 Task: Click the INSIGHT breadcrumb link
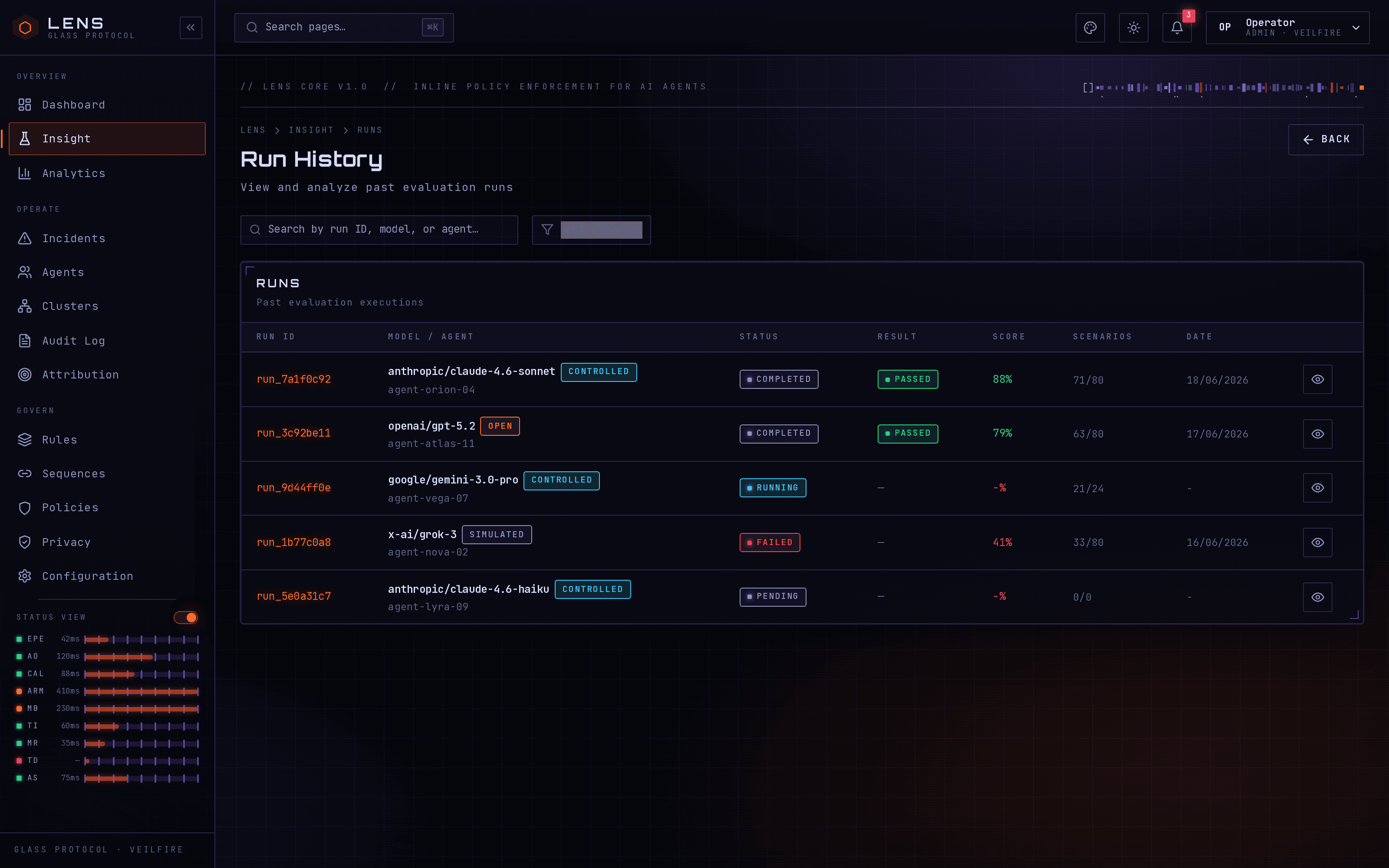tap(311, 130)
